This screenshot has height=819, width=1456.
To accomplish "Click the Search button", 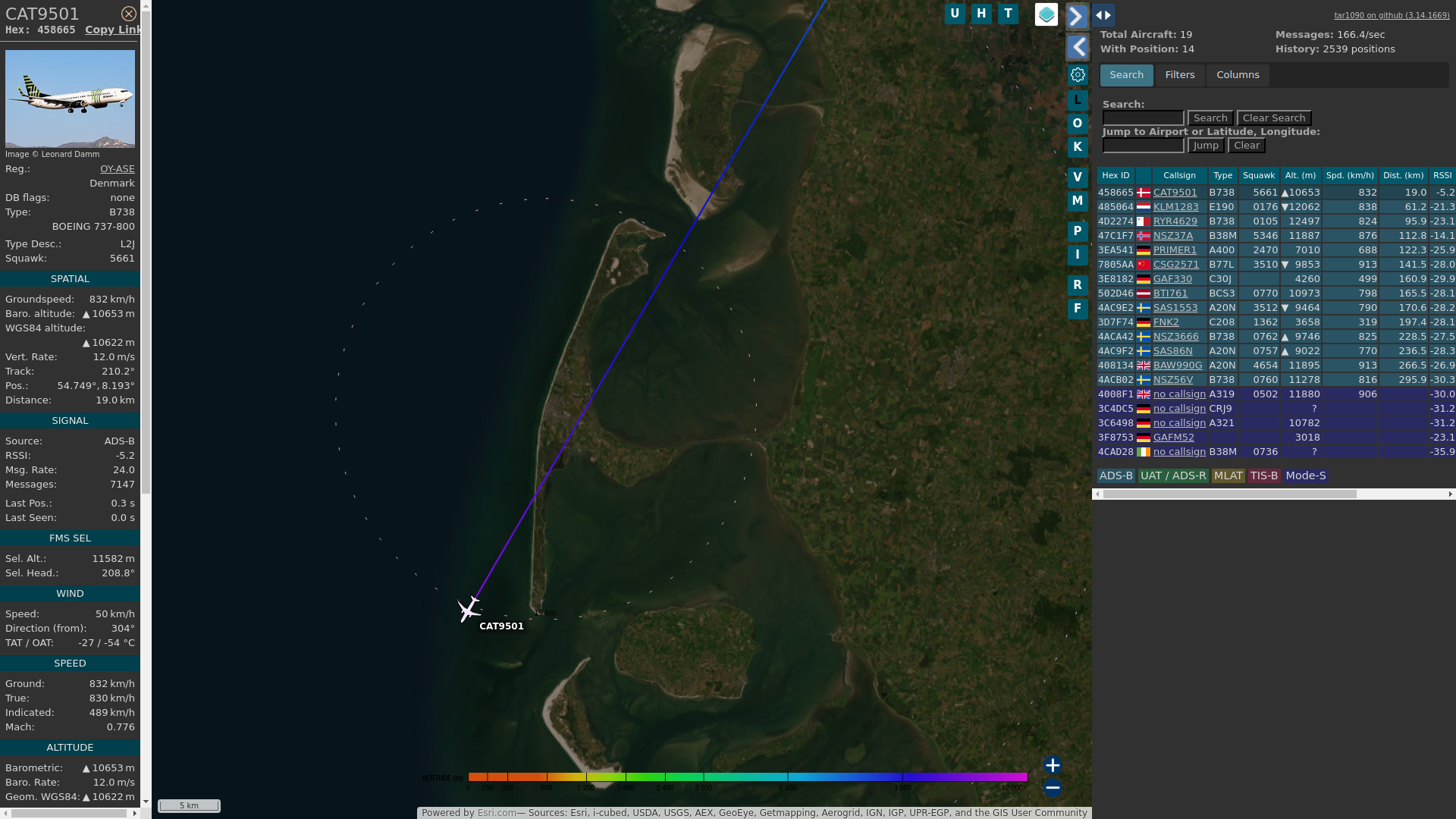I will coord(1210,118).
